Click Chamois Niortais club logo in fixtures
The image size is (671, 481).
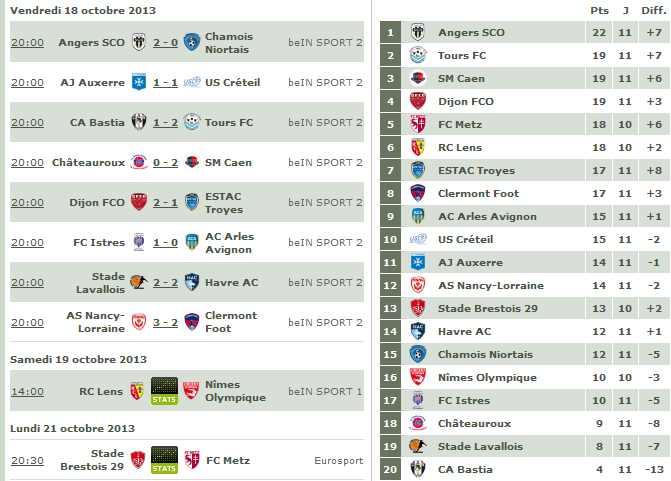(191, 43)
